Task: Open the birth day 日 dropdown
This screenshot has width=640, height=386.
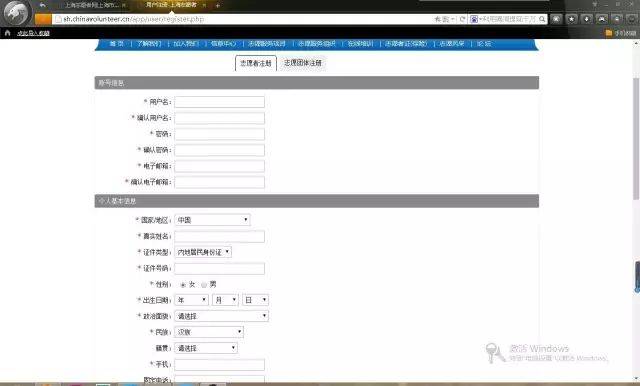Action: click(x=256, y=300)
